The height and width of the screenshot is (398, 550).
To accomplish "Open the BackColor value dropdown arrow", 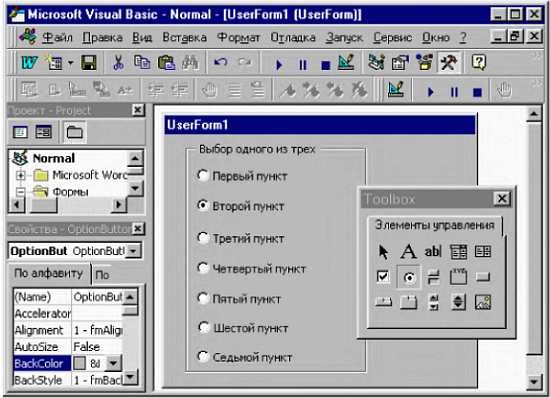I will [114, 364].
